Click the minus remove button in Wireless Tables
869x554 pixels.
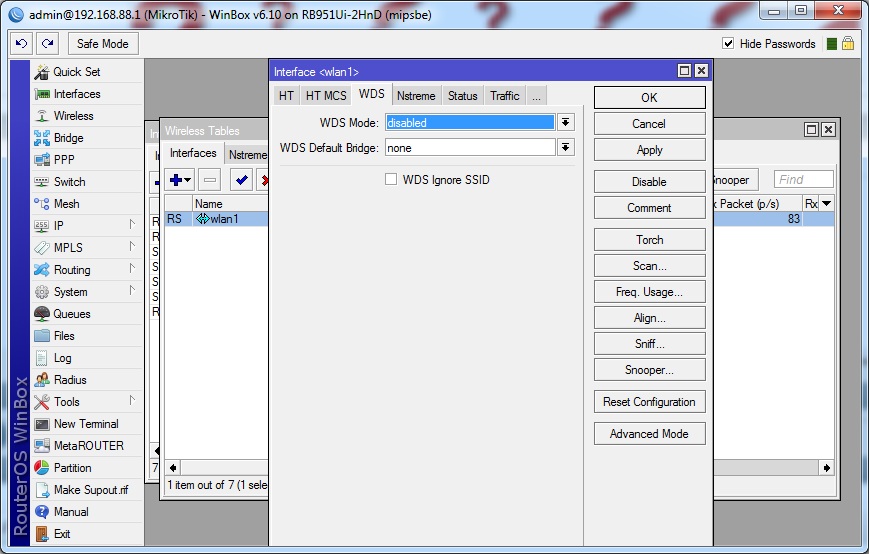(x=209, y=180)
